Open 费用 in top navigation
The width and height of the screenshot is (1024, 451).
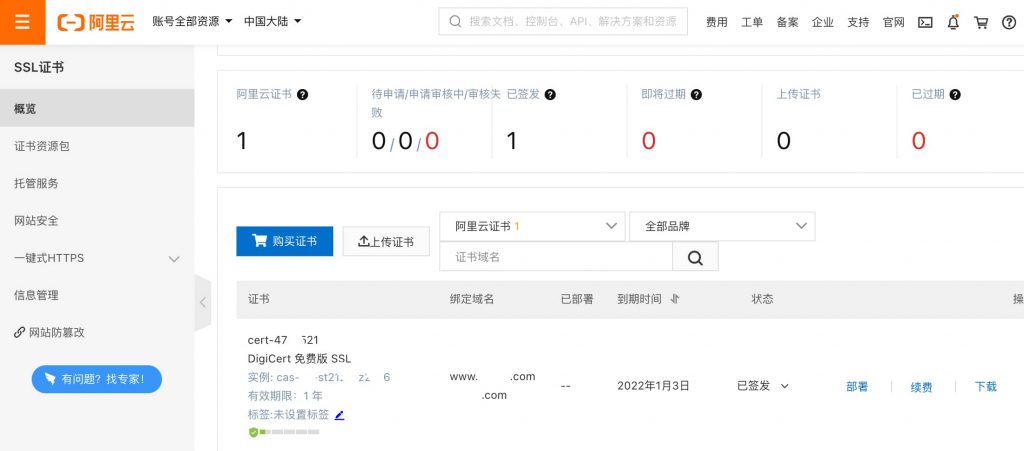pos(716,22)
